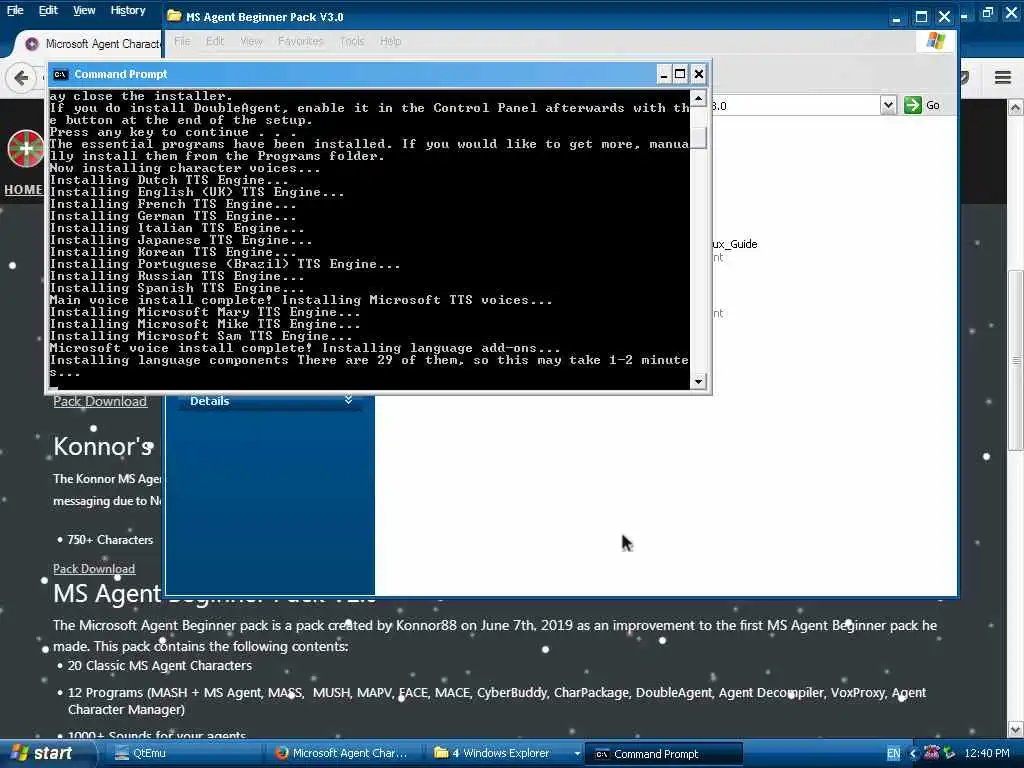This screenshot has width=1024, height=768.
Task: Click the Microsoft Agent tab favicon
Action: (x=31, y=44)
